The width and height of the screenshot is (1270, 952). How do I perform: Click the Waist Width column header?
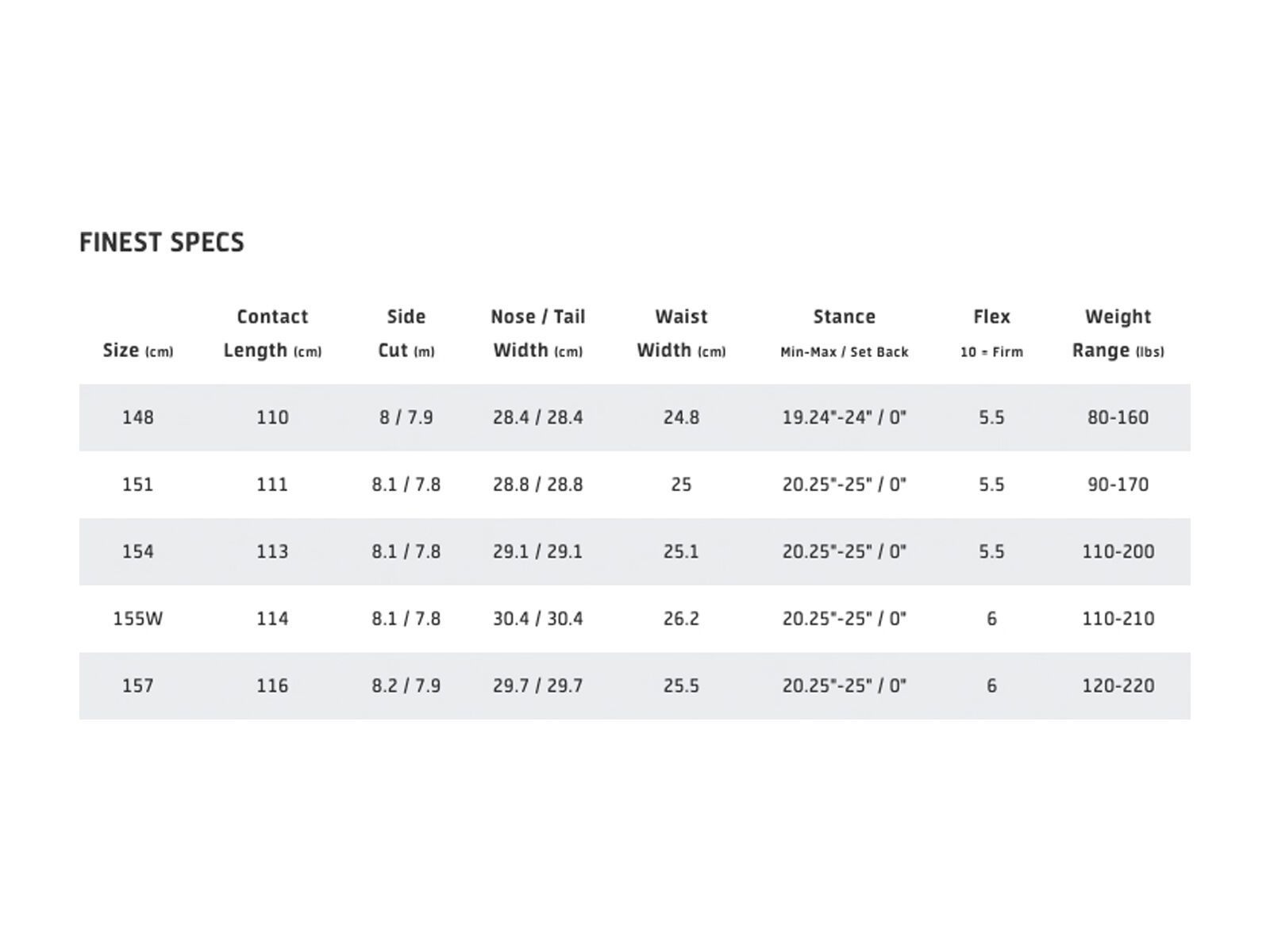681,333
